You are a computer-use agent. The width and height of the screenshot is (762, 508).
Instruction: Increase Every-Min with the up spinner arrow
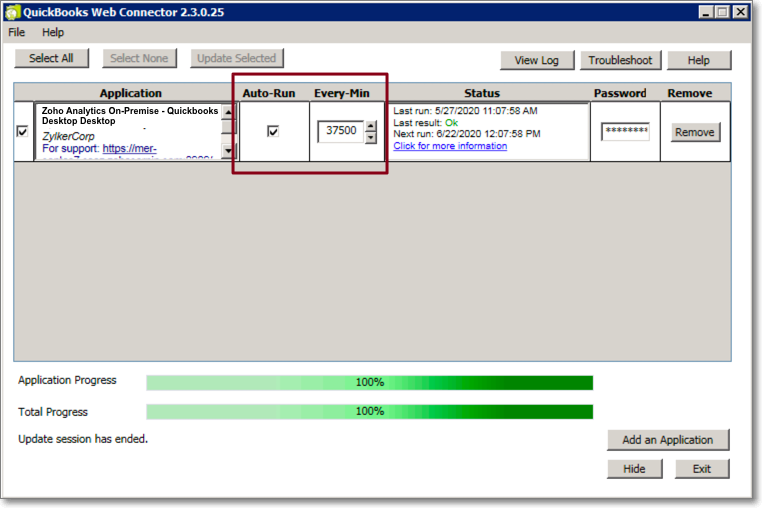(x=371, y=126)
